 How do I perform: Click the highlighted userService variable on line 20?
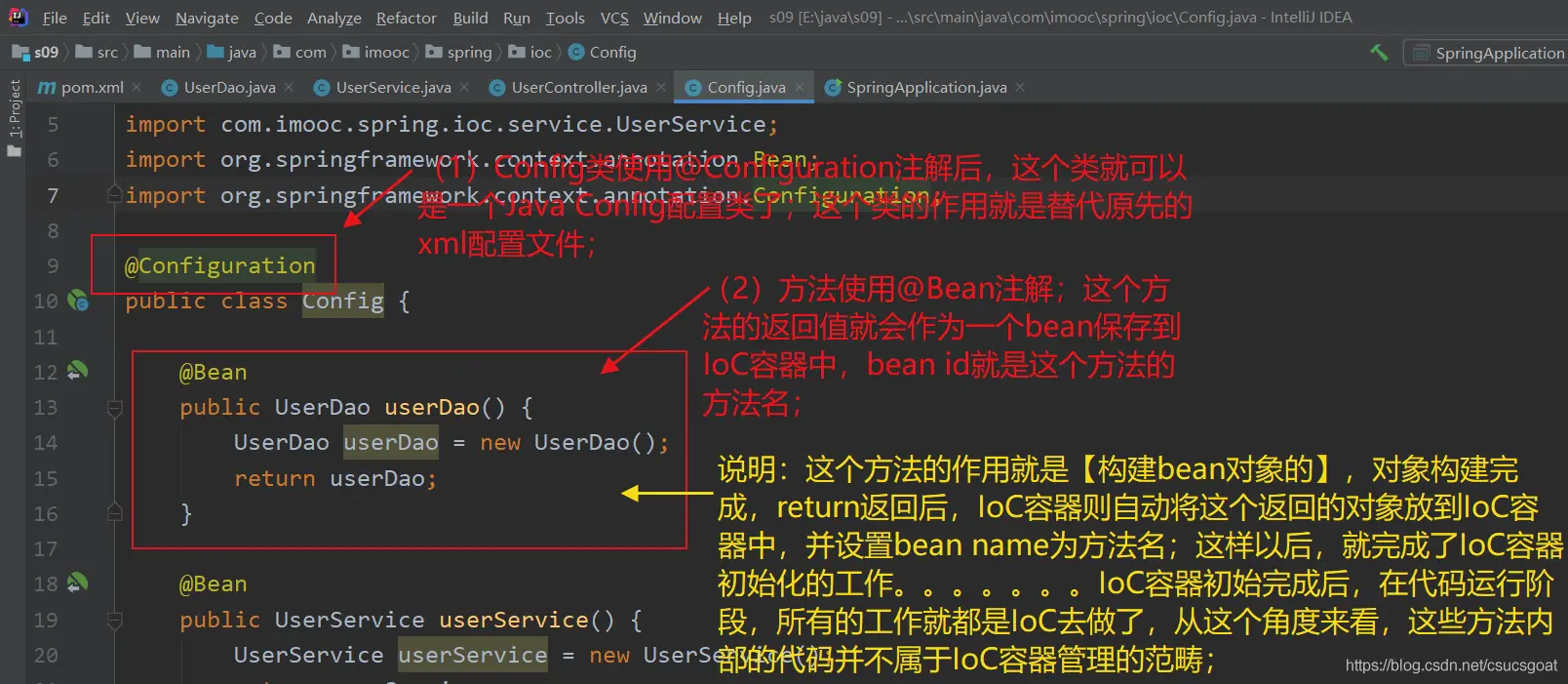coord(473,655)
